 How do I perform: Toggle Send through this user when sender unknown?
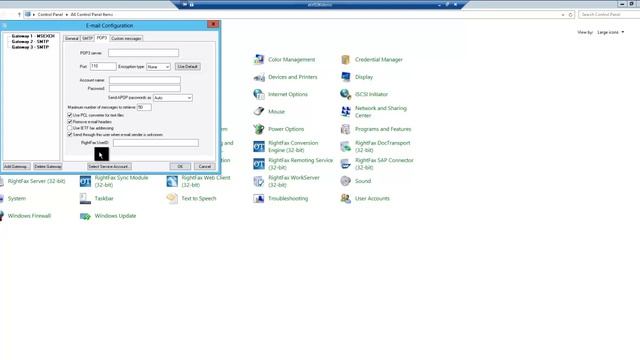tap(70, 134)
